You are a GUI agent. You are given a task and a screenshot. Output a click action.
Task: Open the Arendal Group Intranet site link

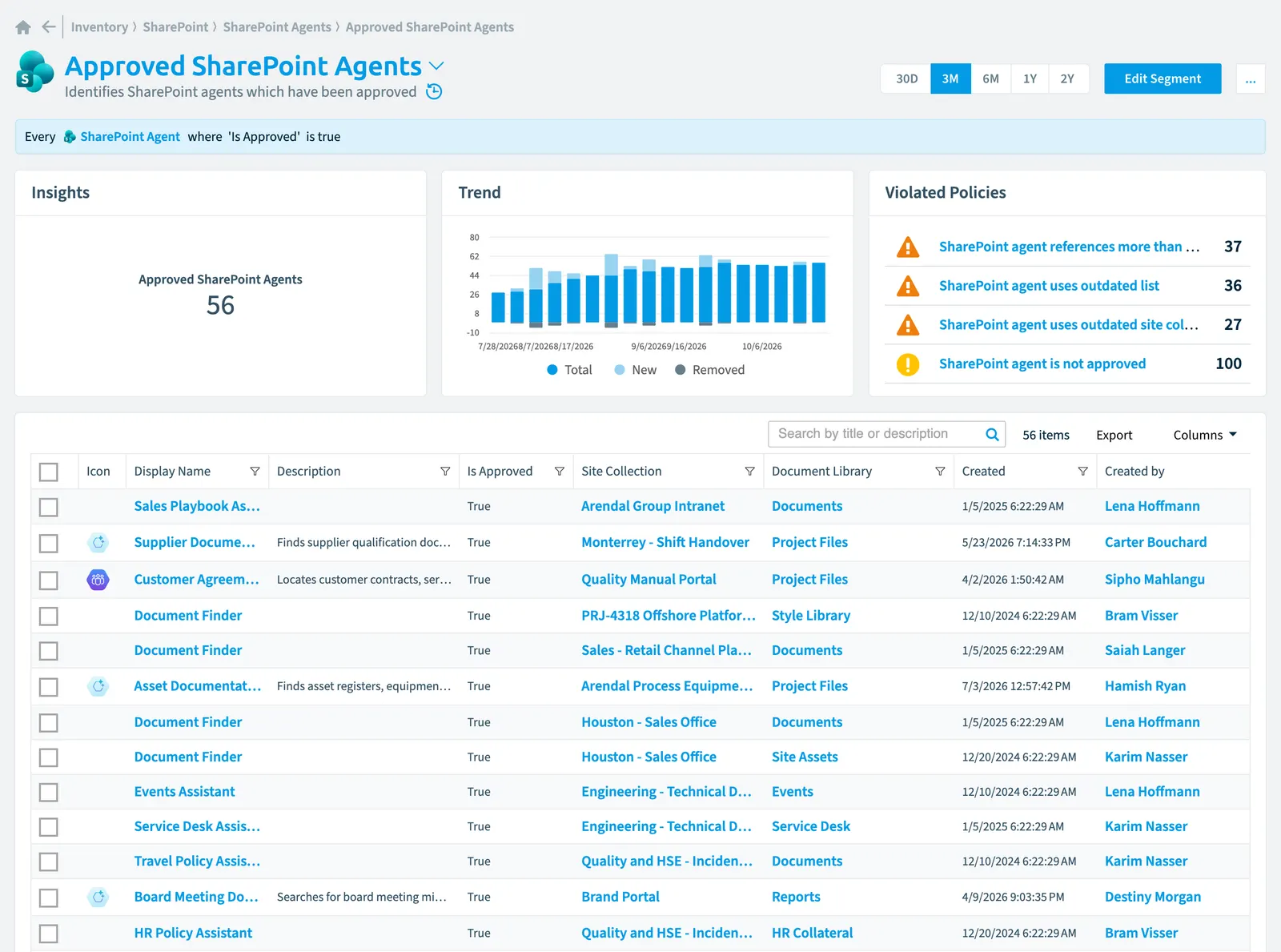tap(653, 506)
